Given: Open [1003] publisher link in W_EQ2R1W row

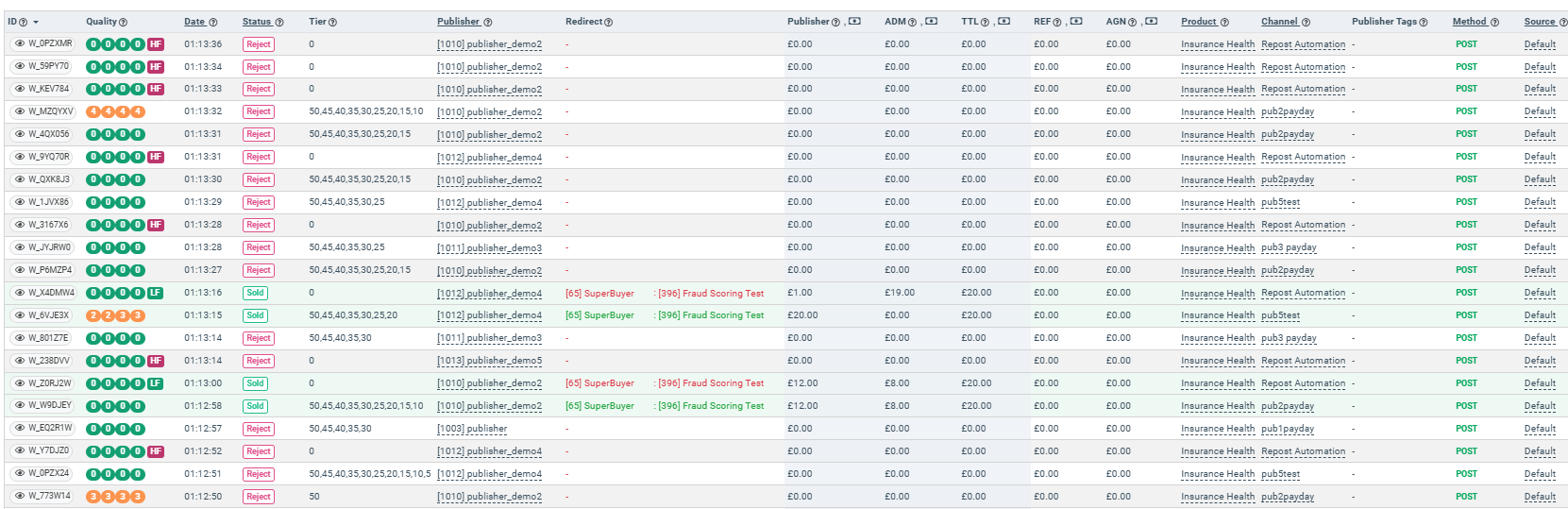Looking at the screenshot, I should pyautogui.click(x=472, y=429).
